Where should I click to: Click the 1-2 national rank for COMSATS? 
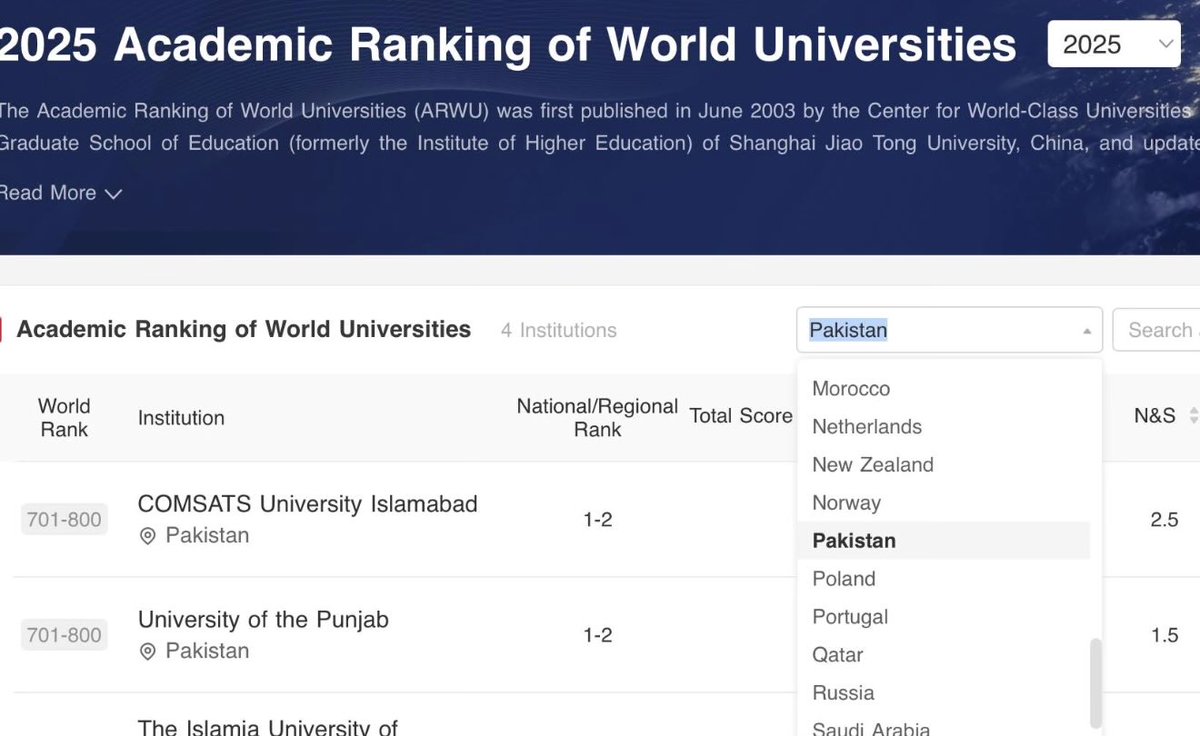(598, 520)
